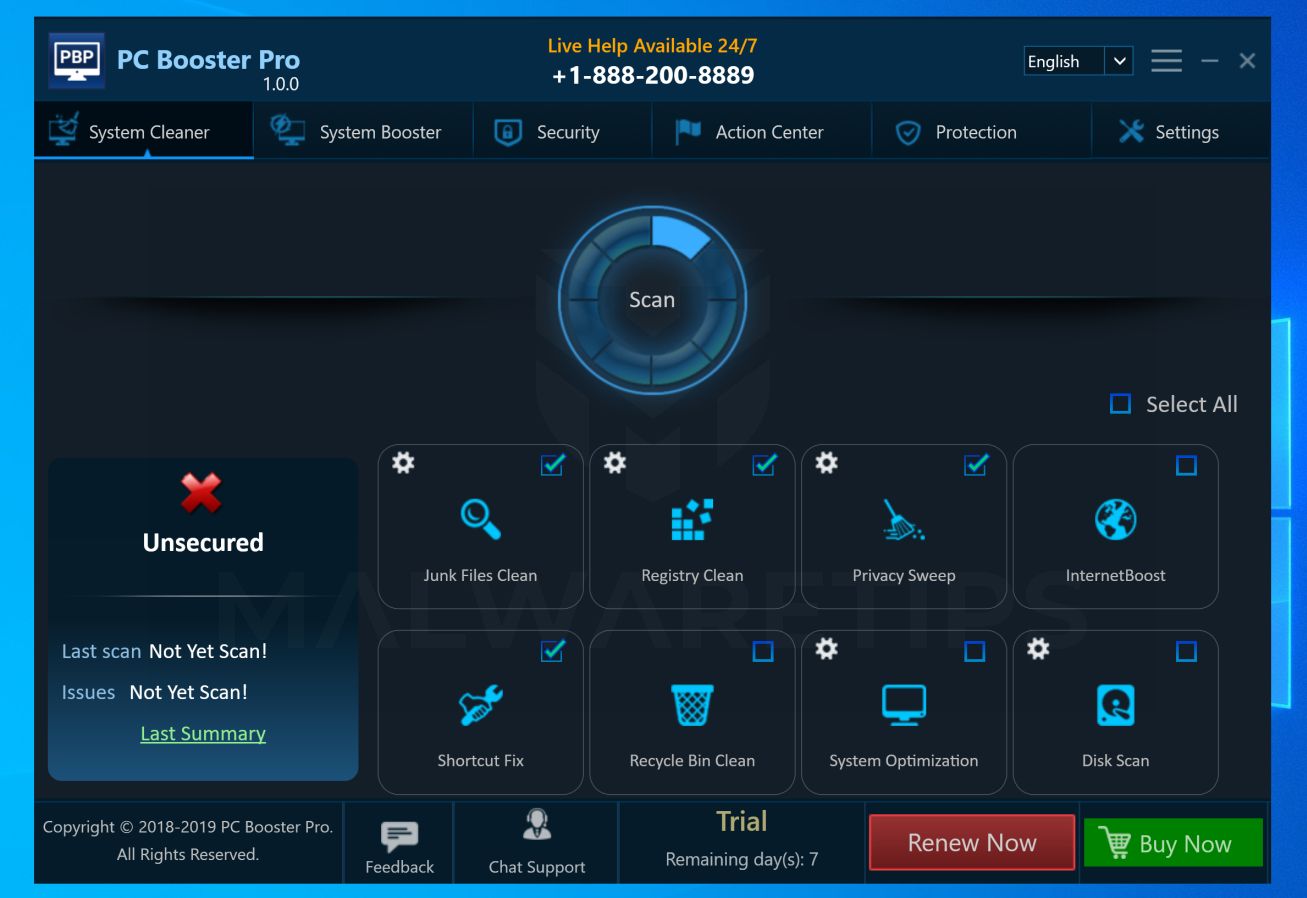Click the red Renew Now button
The image size is (1307, 898).
coord(972,843)
